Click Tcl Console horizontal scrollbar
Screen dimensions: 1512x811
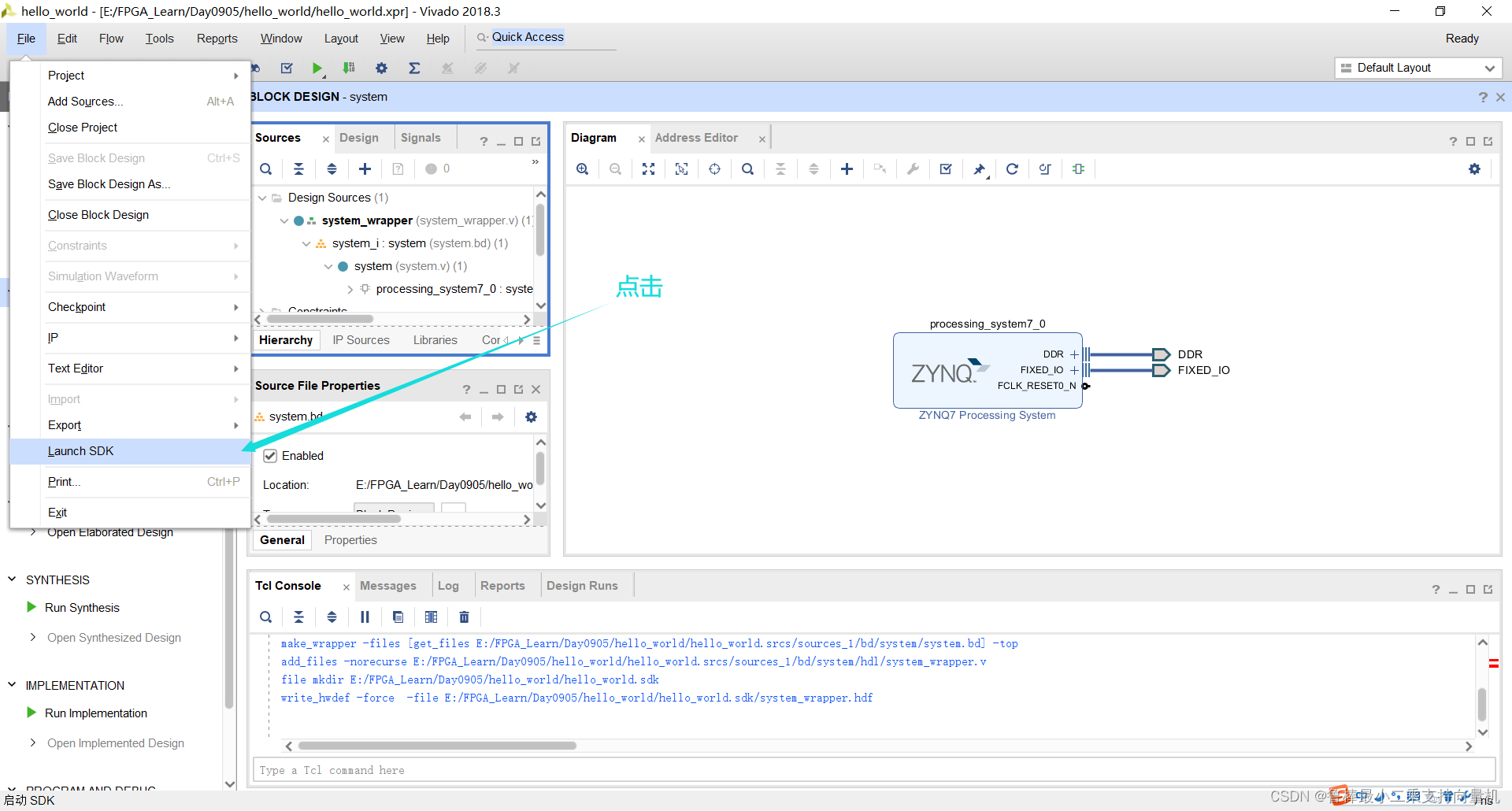[437, 746]
